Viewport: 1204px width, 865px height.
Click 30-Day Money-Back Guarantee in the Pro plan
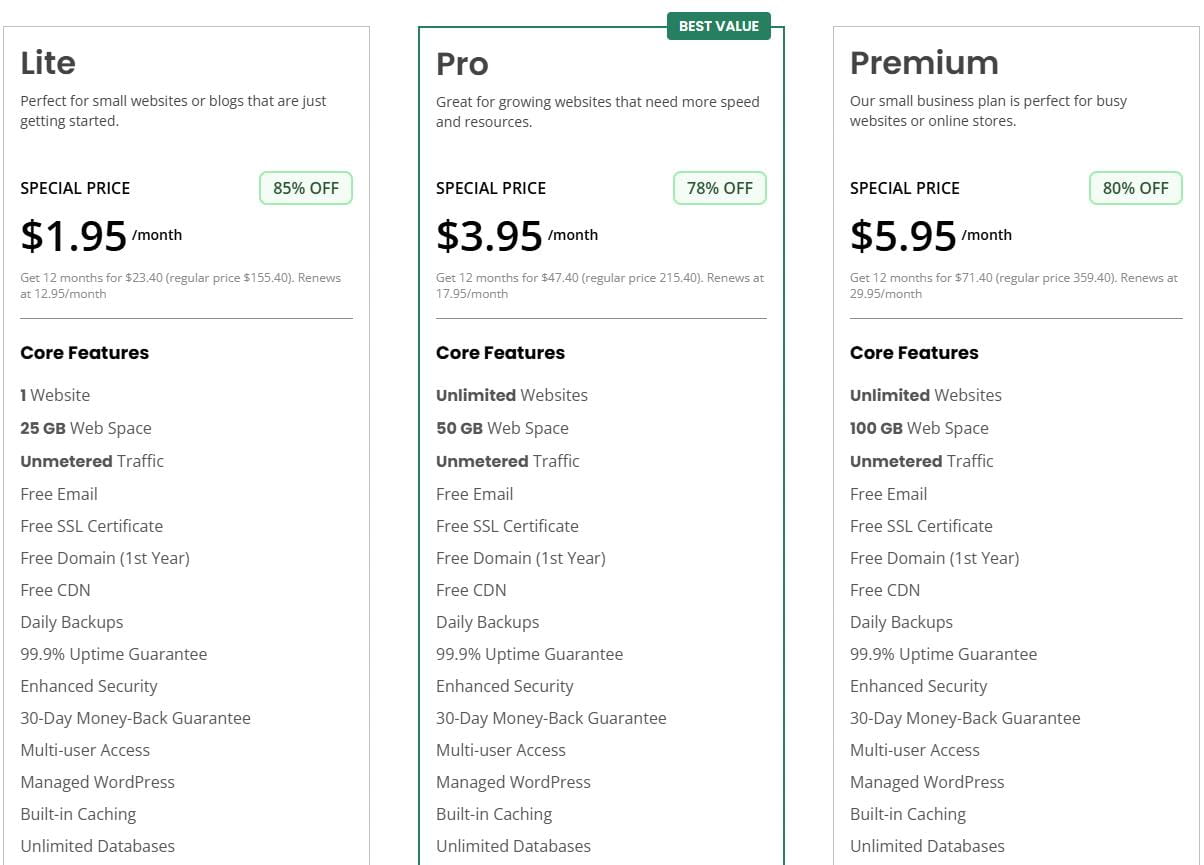click(551, 718)
